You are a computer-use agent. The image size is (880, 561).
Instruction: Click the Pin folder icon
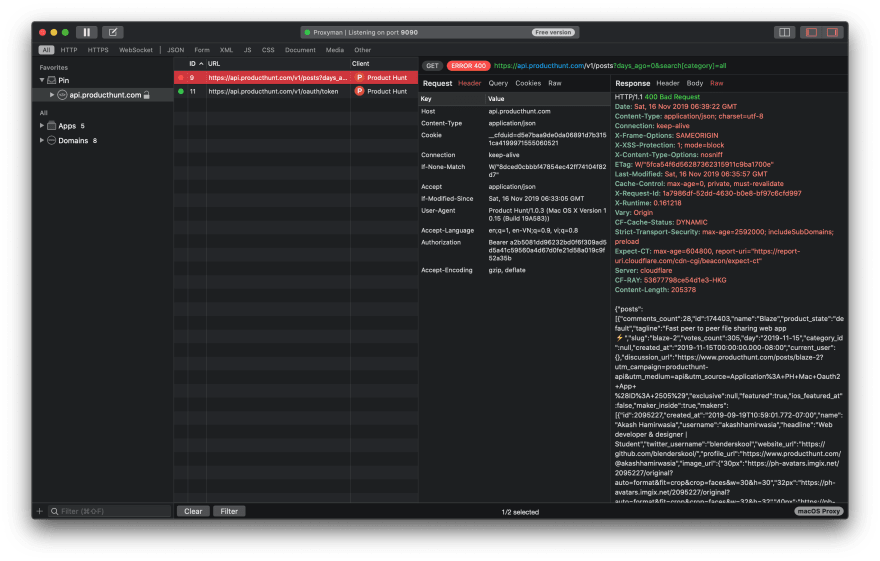pos(52,80)
